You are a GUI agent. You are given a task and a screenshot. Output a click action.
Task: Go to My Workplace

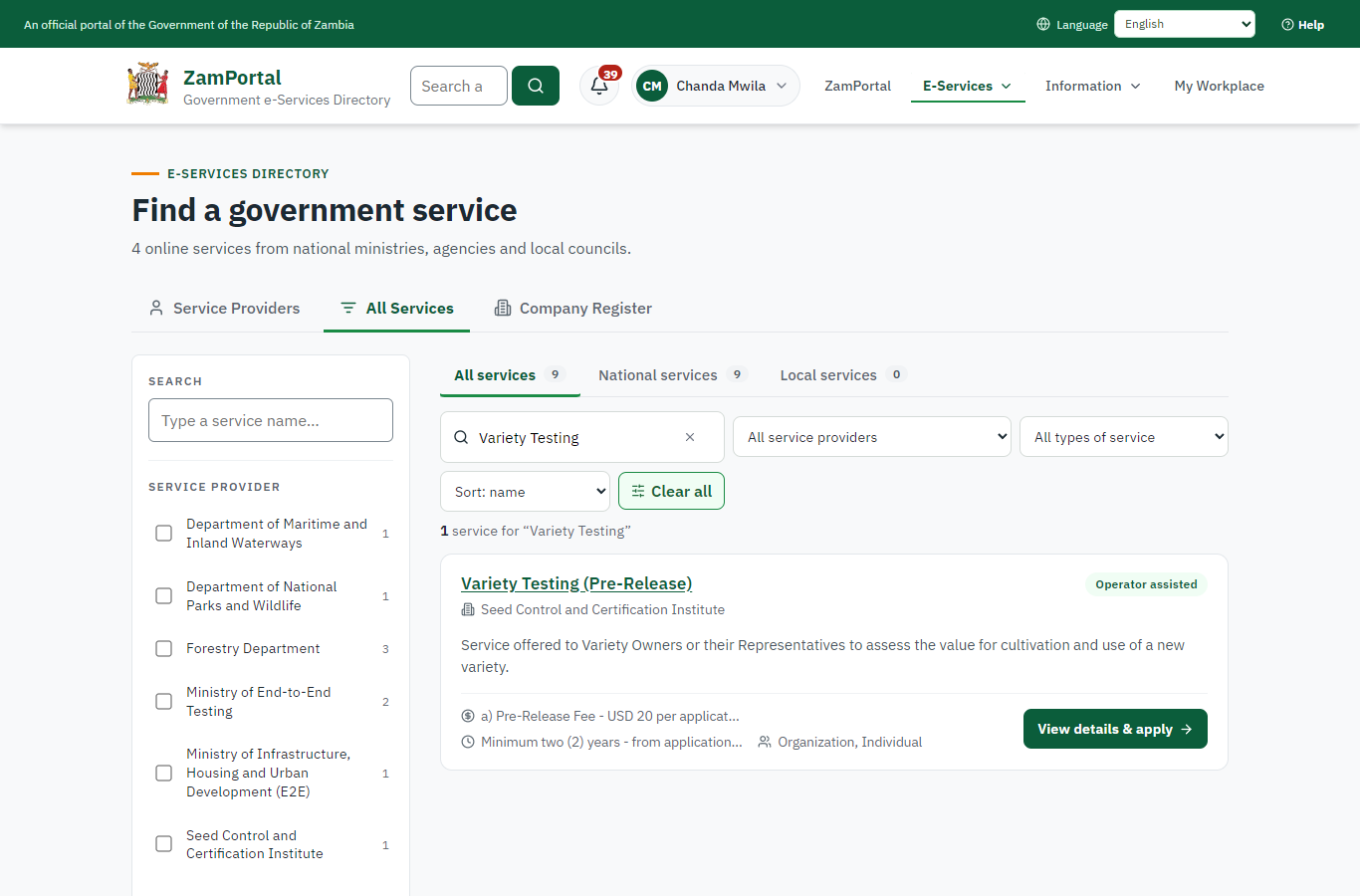pos(1219,86)
